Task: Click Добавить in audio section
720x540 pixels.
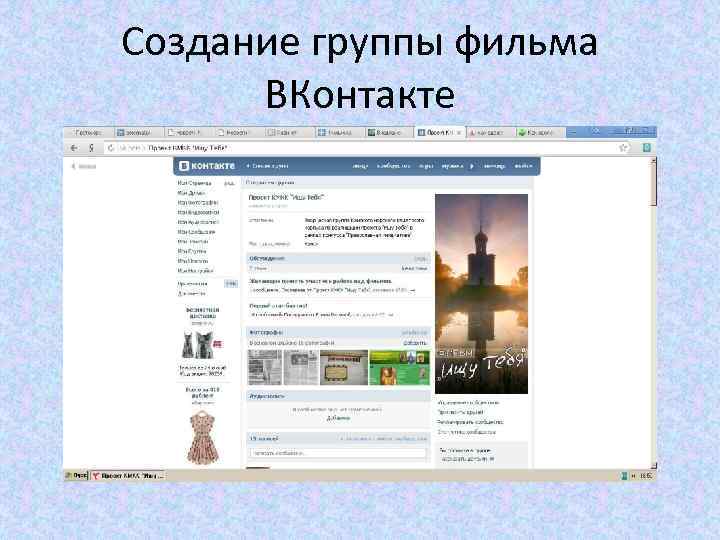Action: tap(338, 418)
